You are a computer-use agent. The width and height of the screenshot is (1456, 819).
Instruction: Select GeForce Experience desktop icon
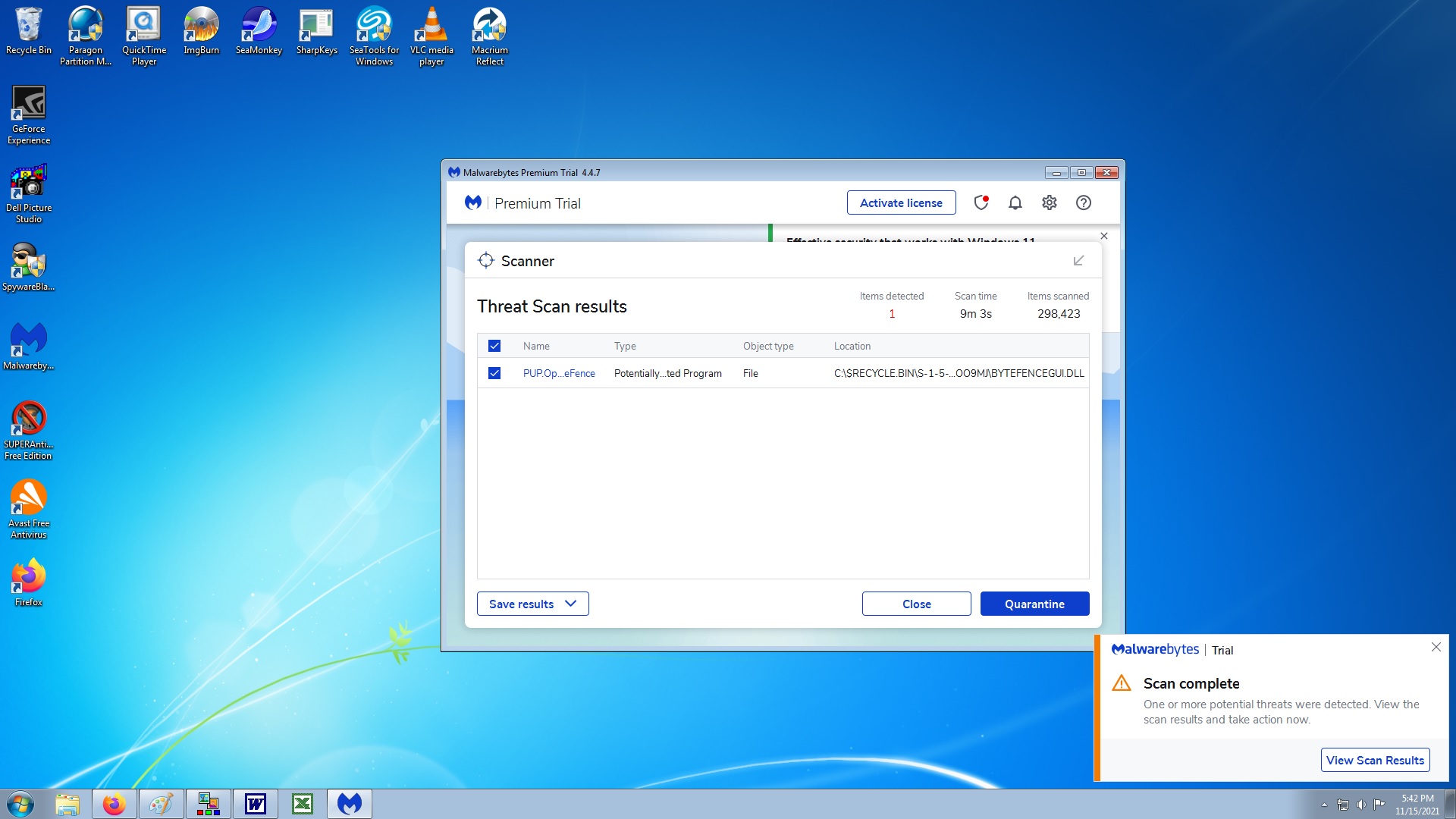pyautogui.click(x=29, y=115)
